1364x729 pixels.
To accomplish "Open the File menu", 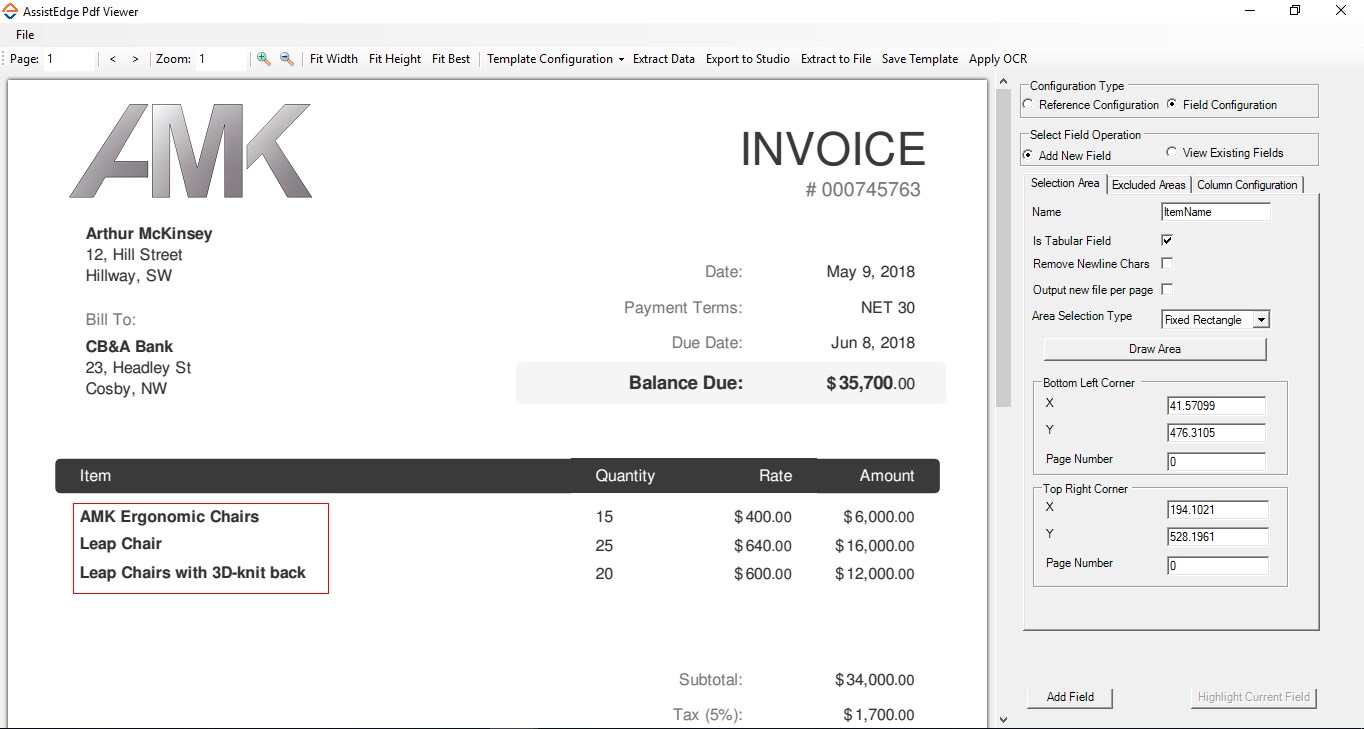I will (24, 34).
